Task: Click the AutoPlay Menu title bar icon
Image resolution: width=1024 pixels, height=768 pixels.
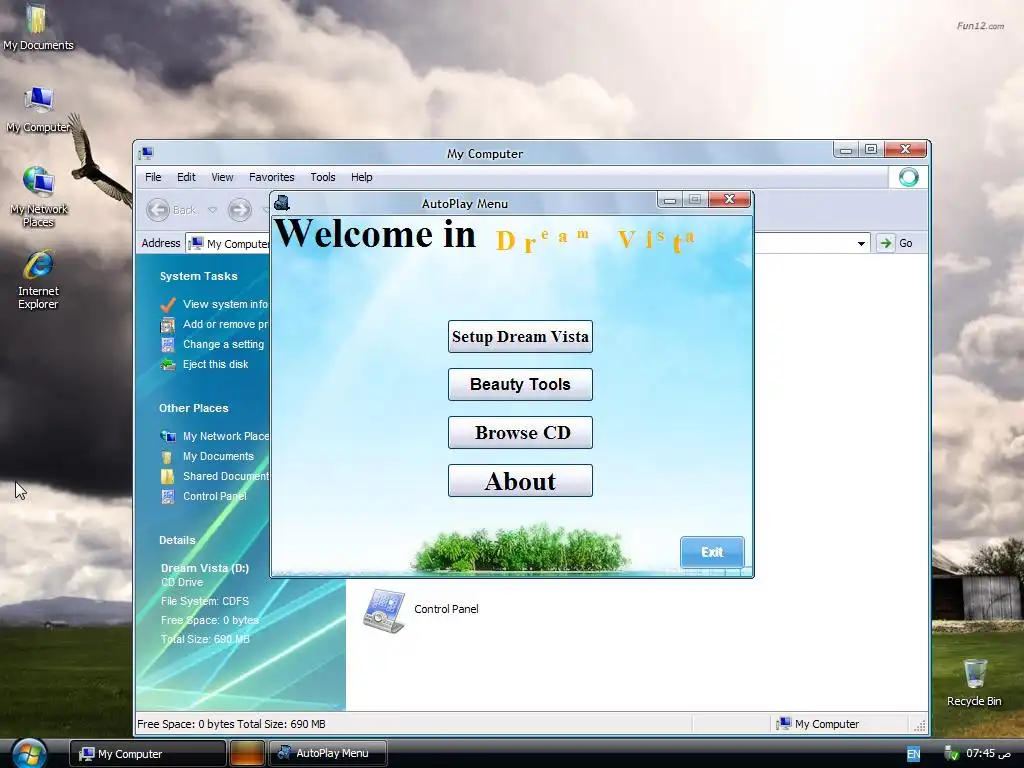Action: click(x=281, y=202)
